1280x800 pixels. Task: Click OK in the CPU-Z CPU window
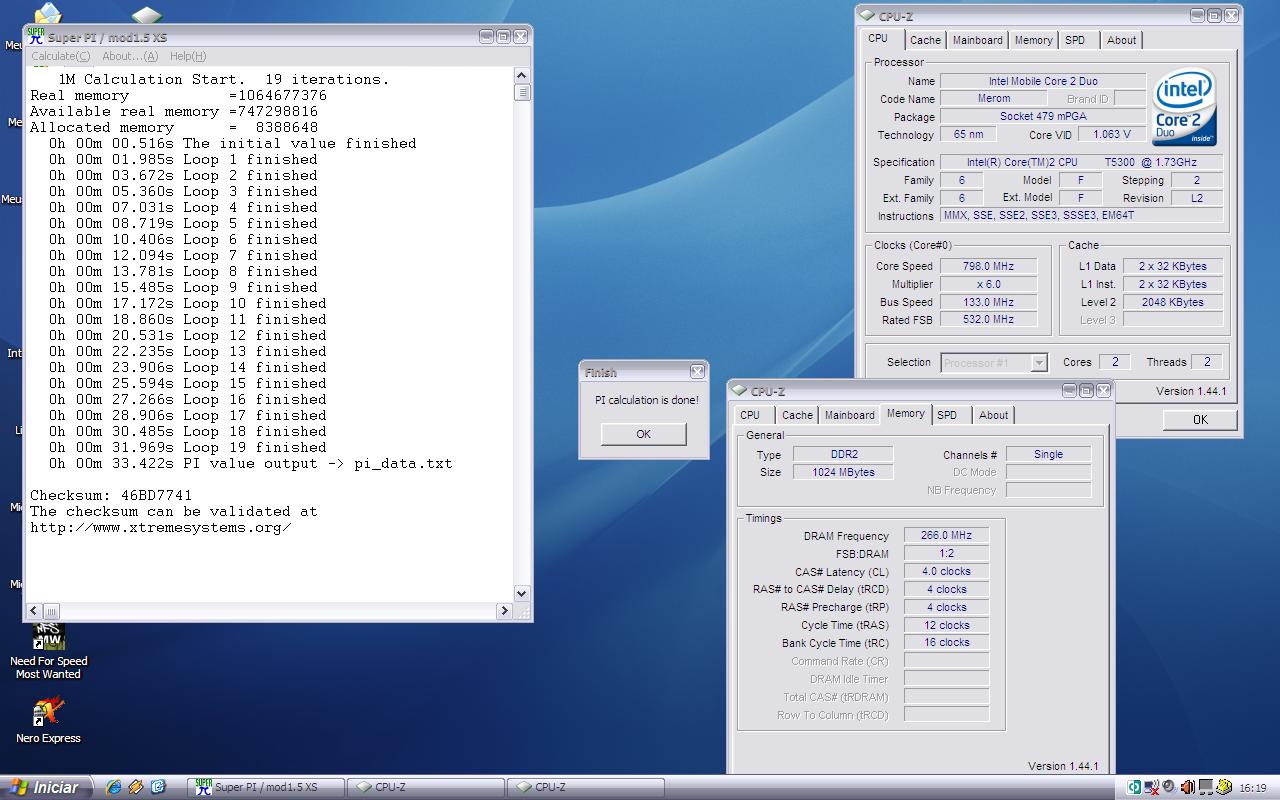(x=1200, y=420)
